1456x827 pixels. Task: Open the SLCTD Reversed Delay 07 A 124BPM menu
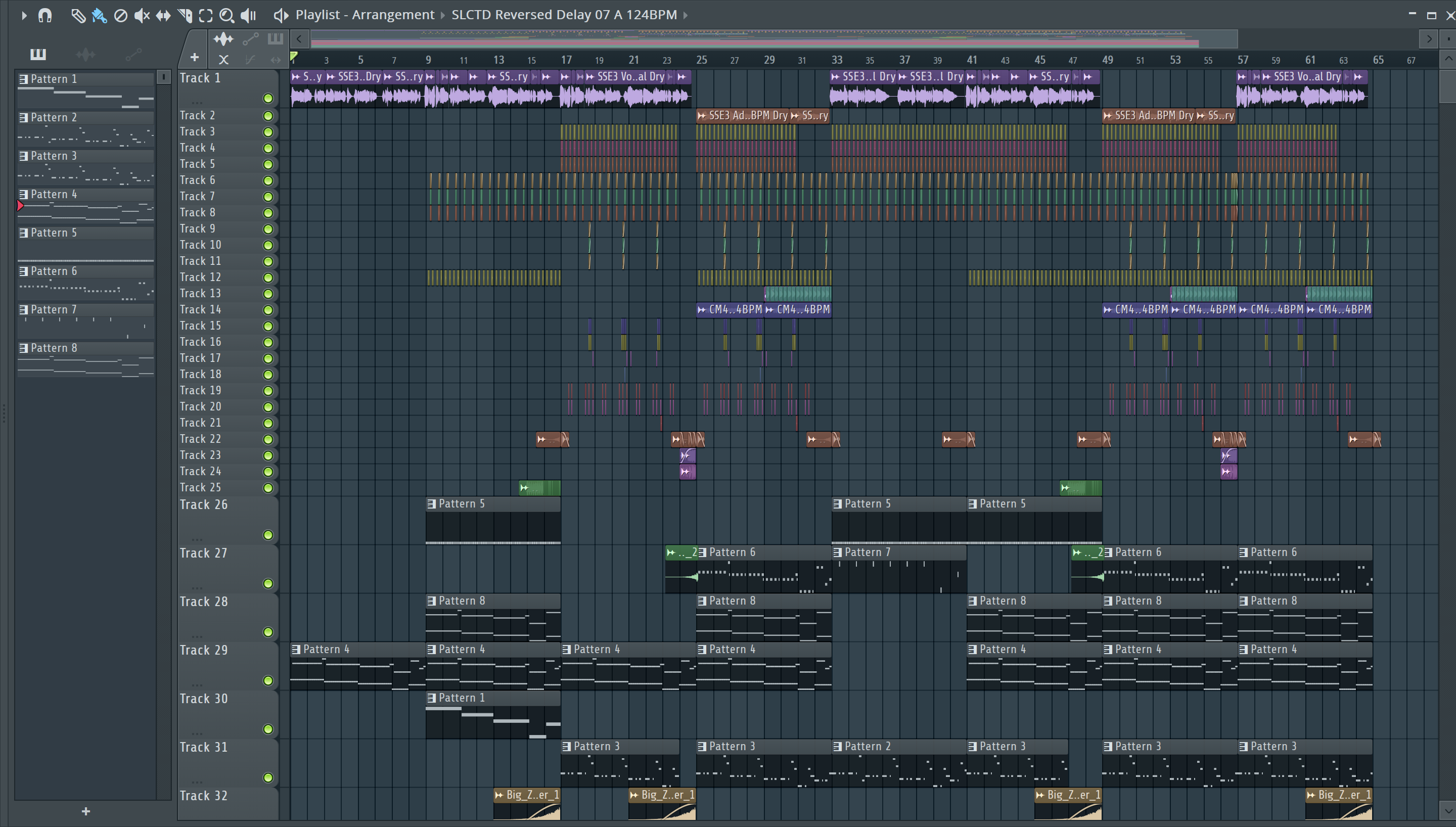tap(564, 15)
